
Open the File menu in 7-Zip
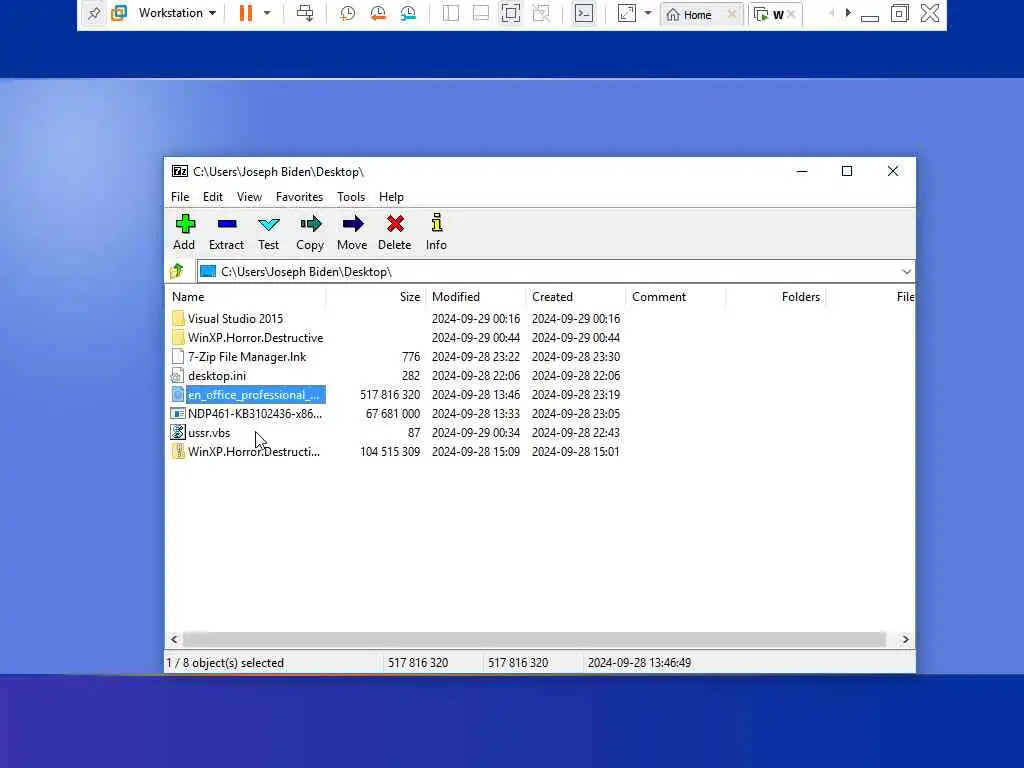(180, 197)
